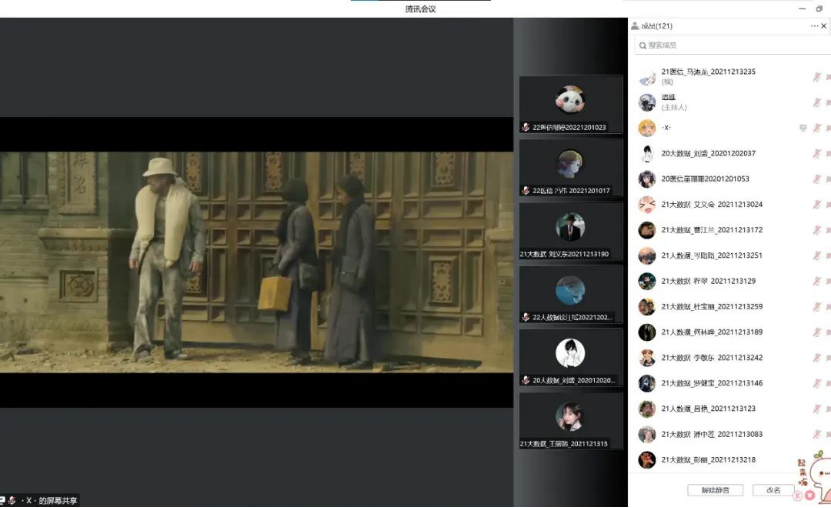Select member name ending 20201202037
This screenshot has height=508, width=831.
[708, 153]
